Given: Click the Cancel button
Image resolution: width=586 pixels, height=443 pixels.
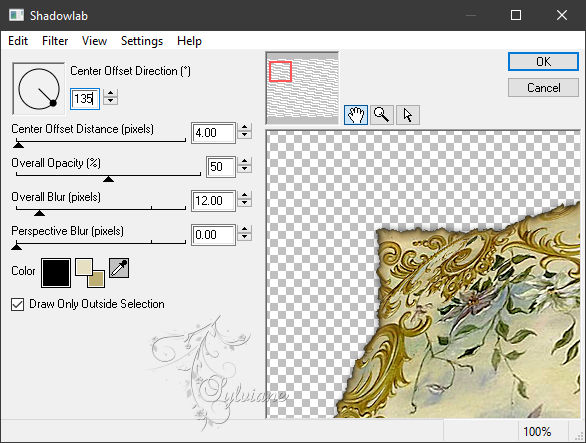Looking at the screenshot, I should click(543, 88).
